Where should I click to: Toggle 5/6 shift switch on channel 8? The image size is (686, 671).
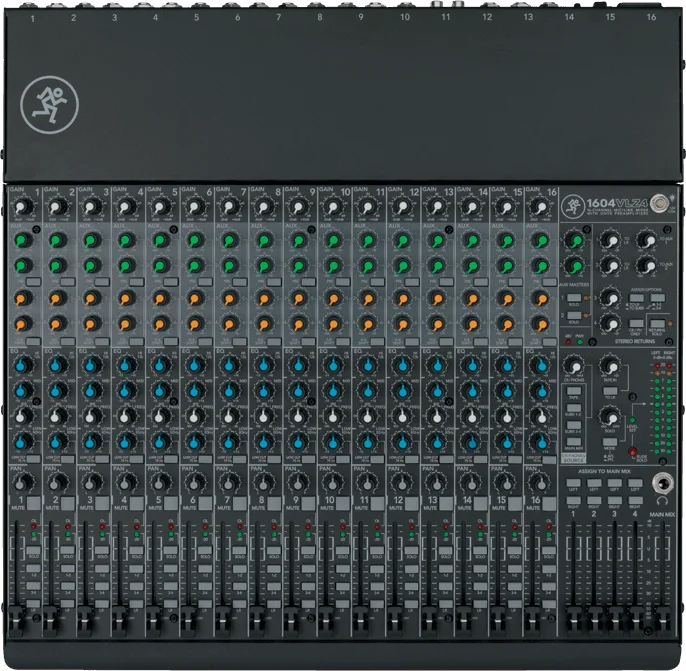(x=274, y=342)
